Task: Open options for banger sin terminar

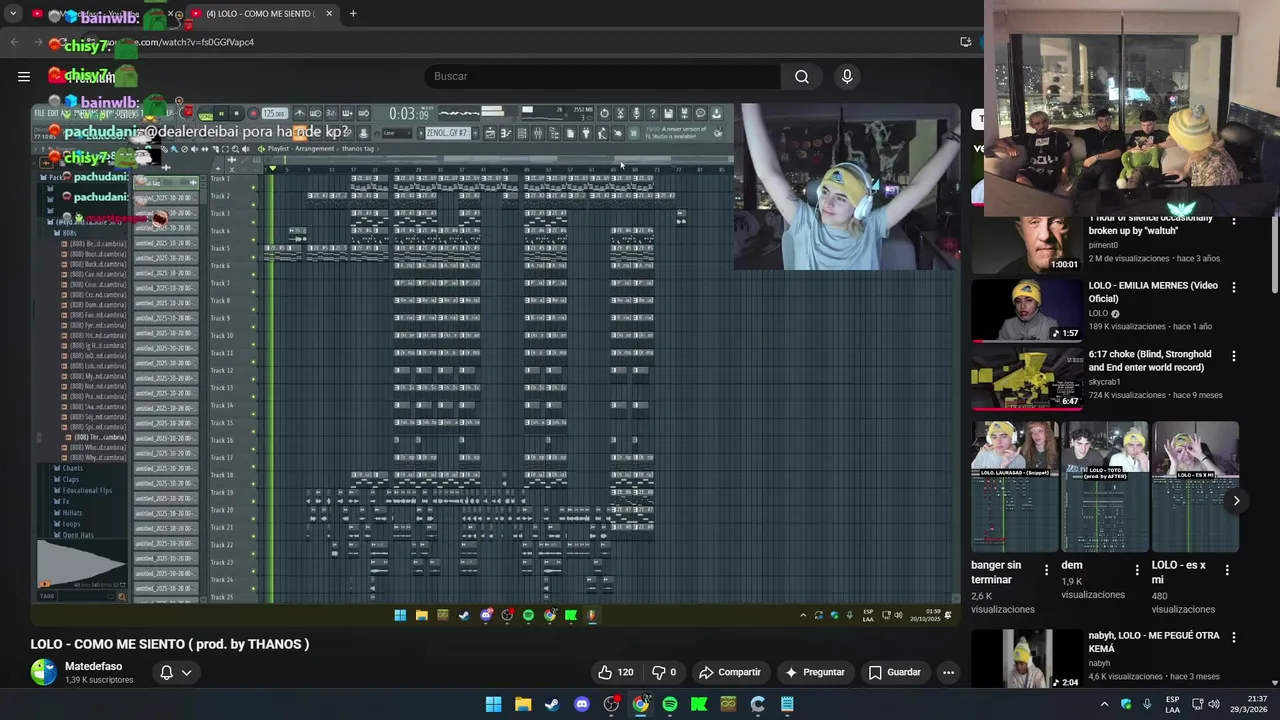Action: tap(1046, 570)
